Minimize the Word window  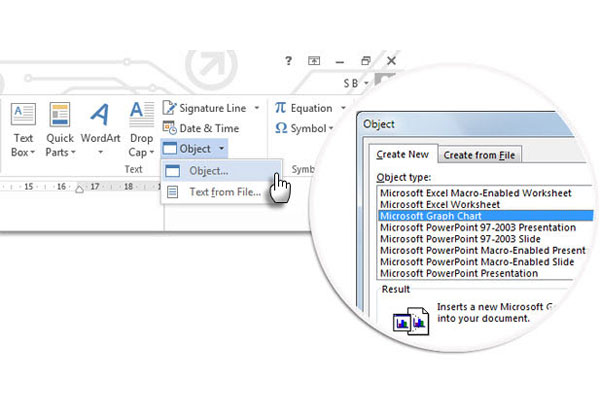tap(340, 61)
